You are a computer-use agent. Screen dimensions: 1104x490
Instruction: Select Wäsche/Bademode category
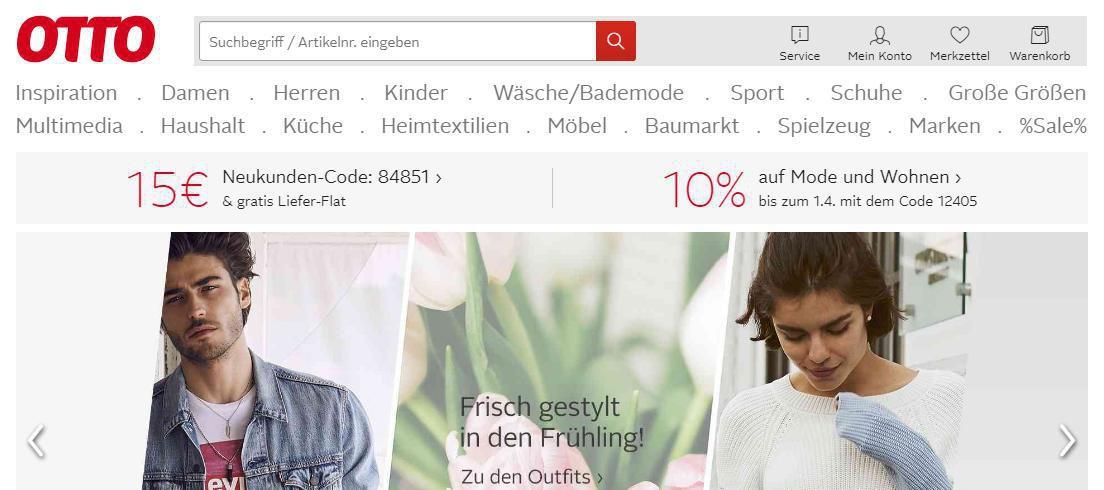(588, 93)
